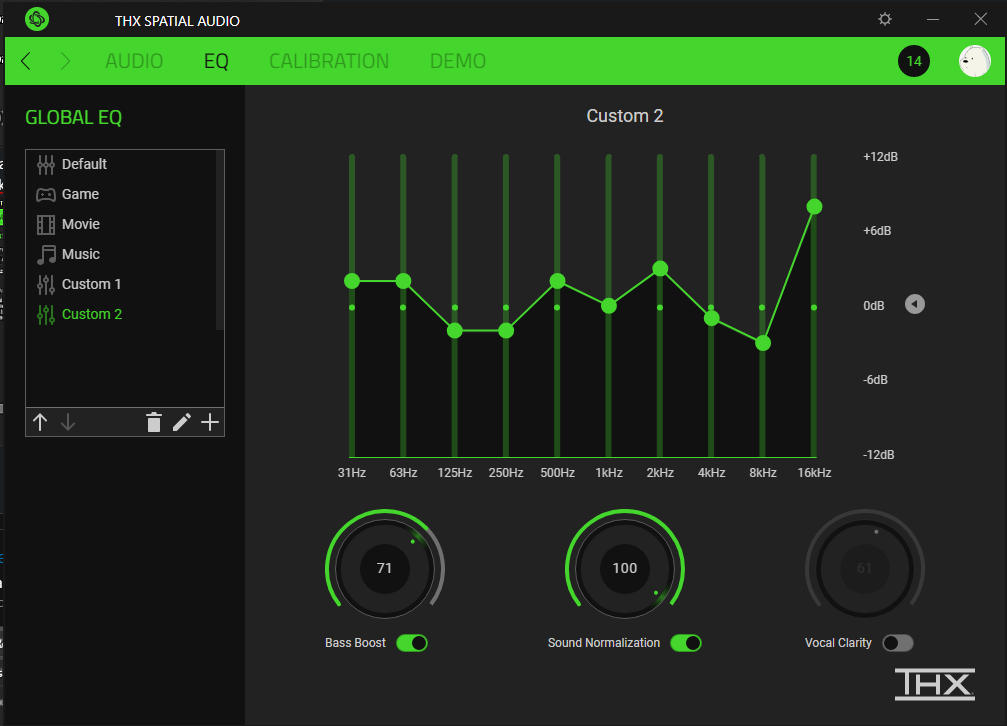Click the 31Hz band slider handle
The image size is (1007, 726).
pyautogui.click(x=352, y=281)
